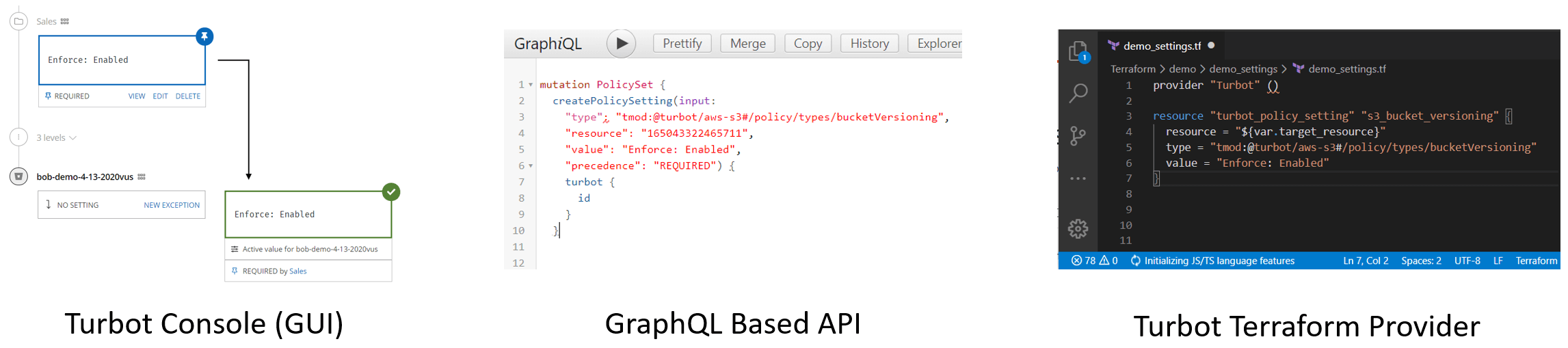The width and height of the screenshot is (1568, 348).
Task: Click the errors count 78 in status bar
Action: (x=1083, y=260)
